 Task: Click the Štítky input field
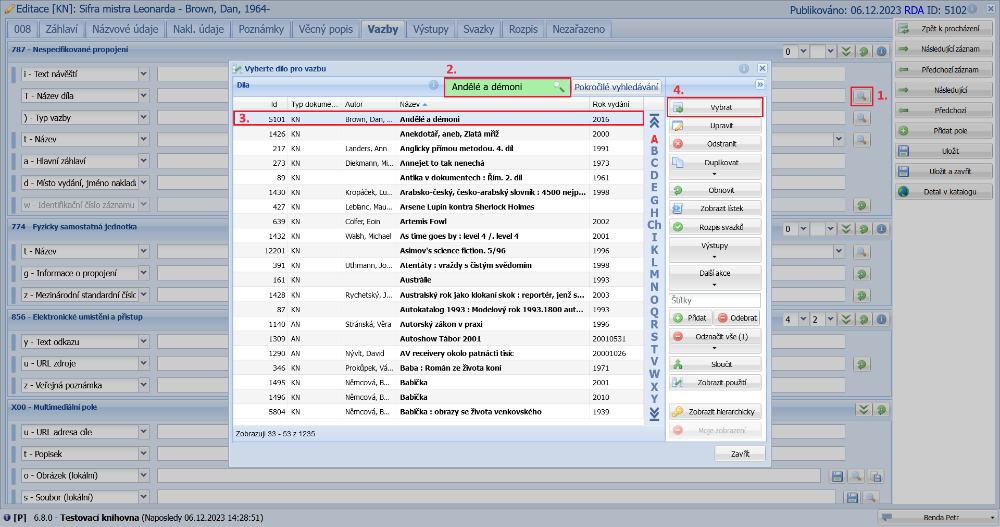click(x=714, y=300)
